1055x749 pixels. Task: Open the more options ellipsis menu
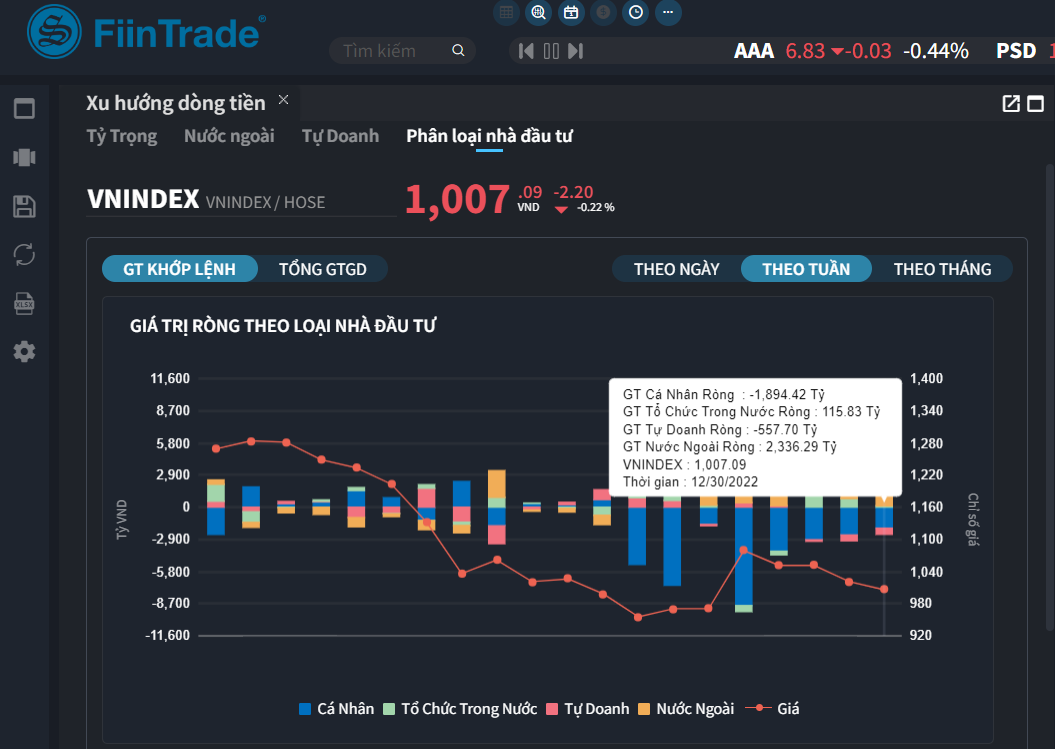click(667, 13)
